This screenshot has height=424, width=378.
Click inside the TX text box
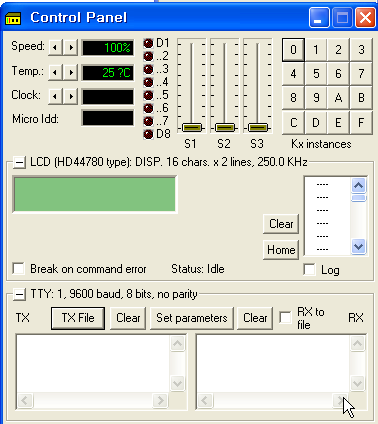pos(93,364)
